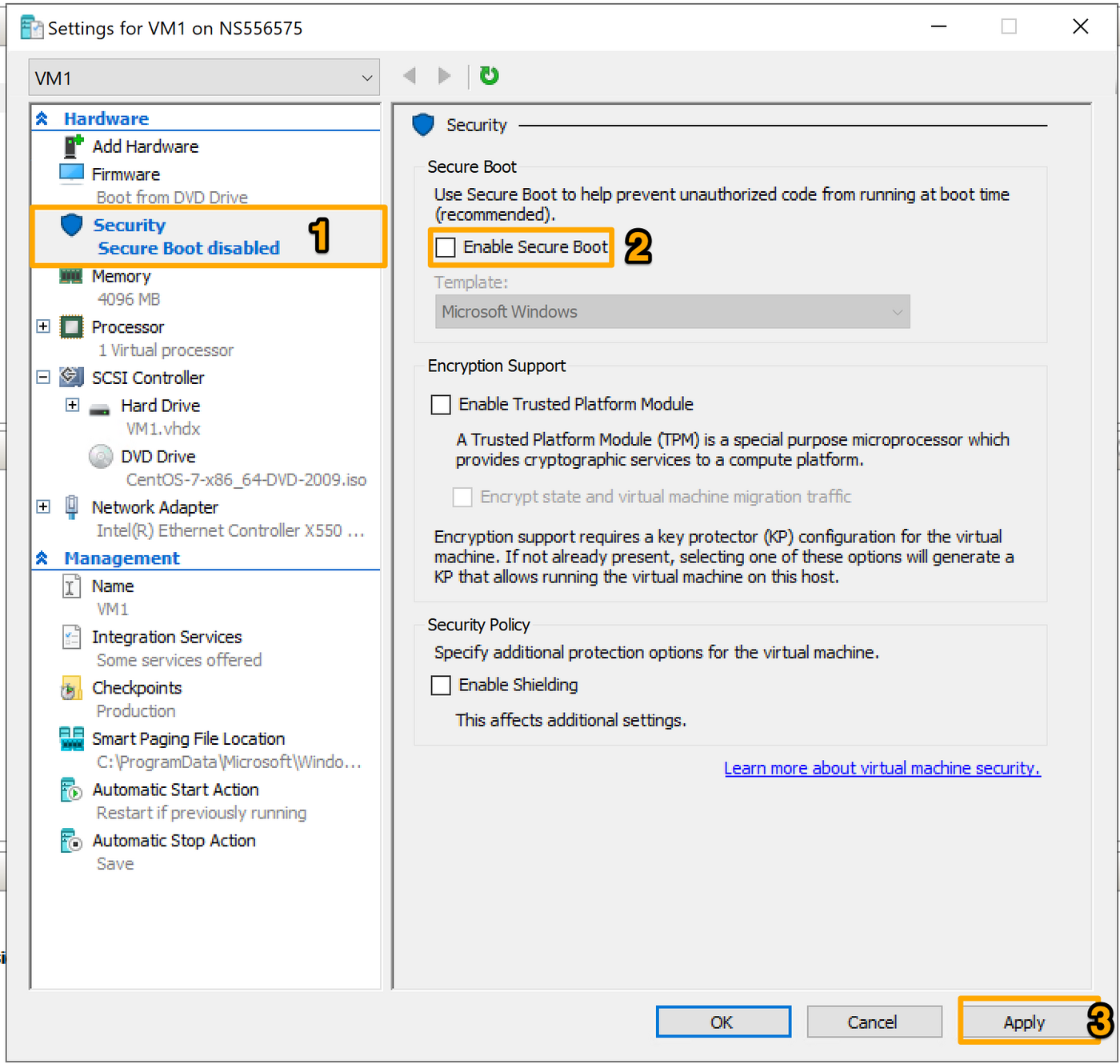Enable Trusted Platform Module

point(441,404)
